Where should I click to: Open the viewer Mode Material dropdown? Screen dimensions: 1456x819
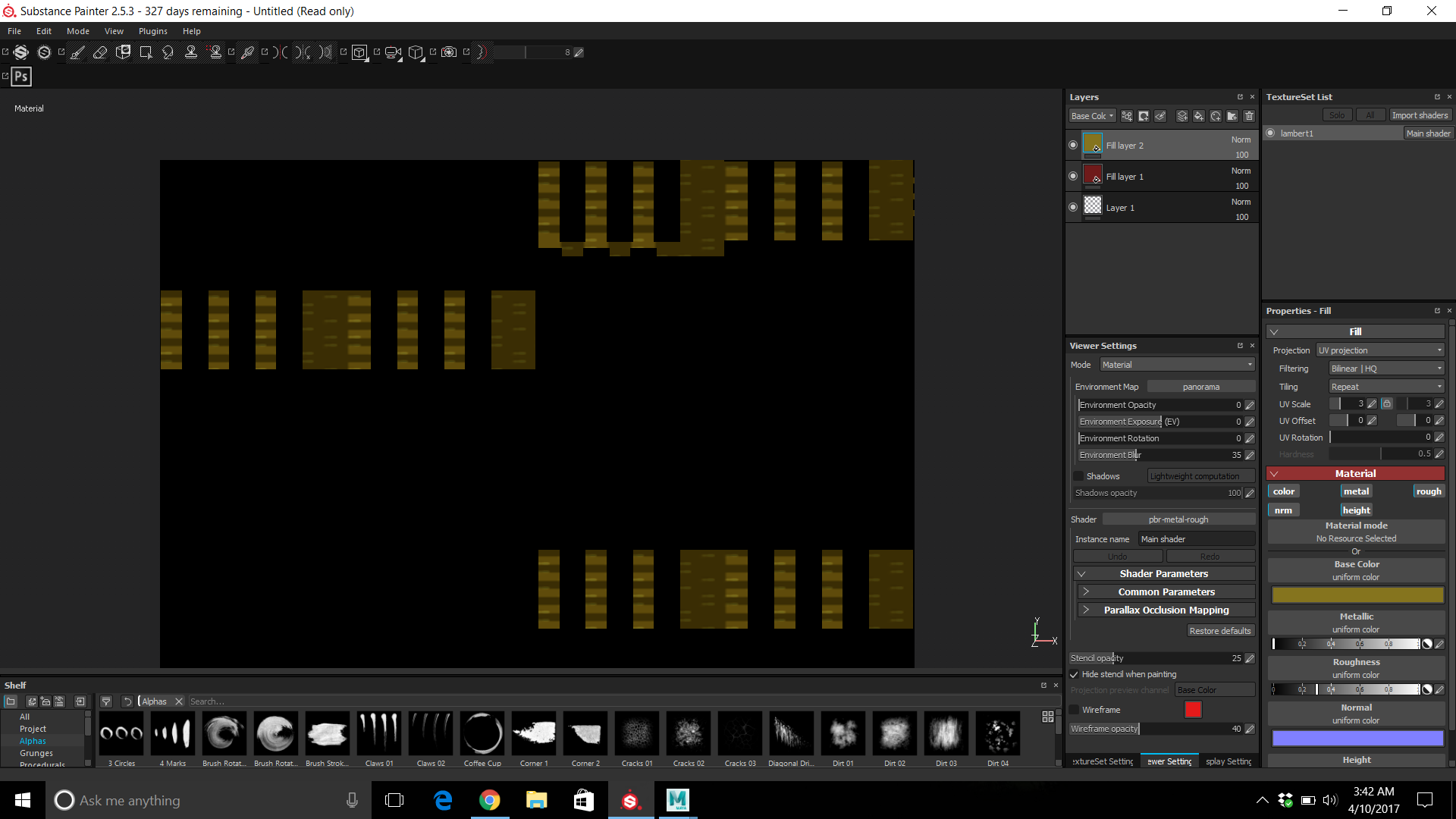point(1178,365)
